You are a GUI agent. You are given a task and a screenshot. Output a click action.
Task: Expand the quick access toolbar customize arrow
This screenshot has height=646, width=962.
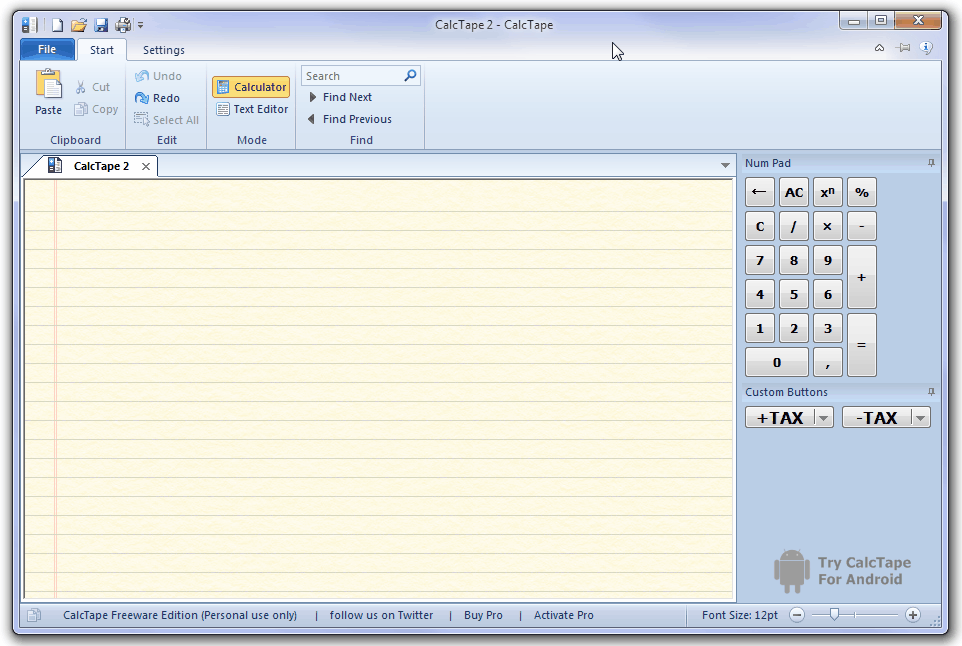point(140,25)
